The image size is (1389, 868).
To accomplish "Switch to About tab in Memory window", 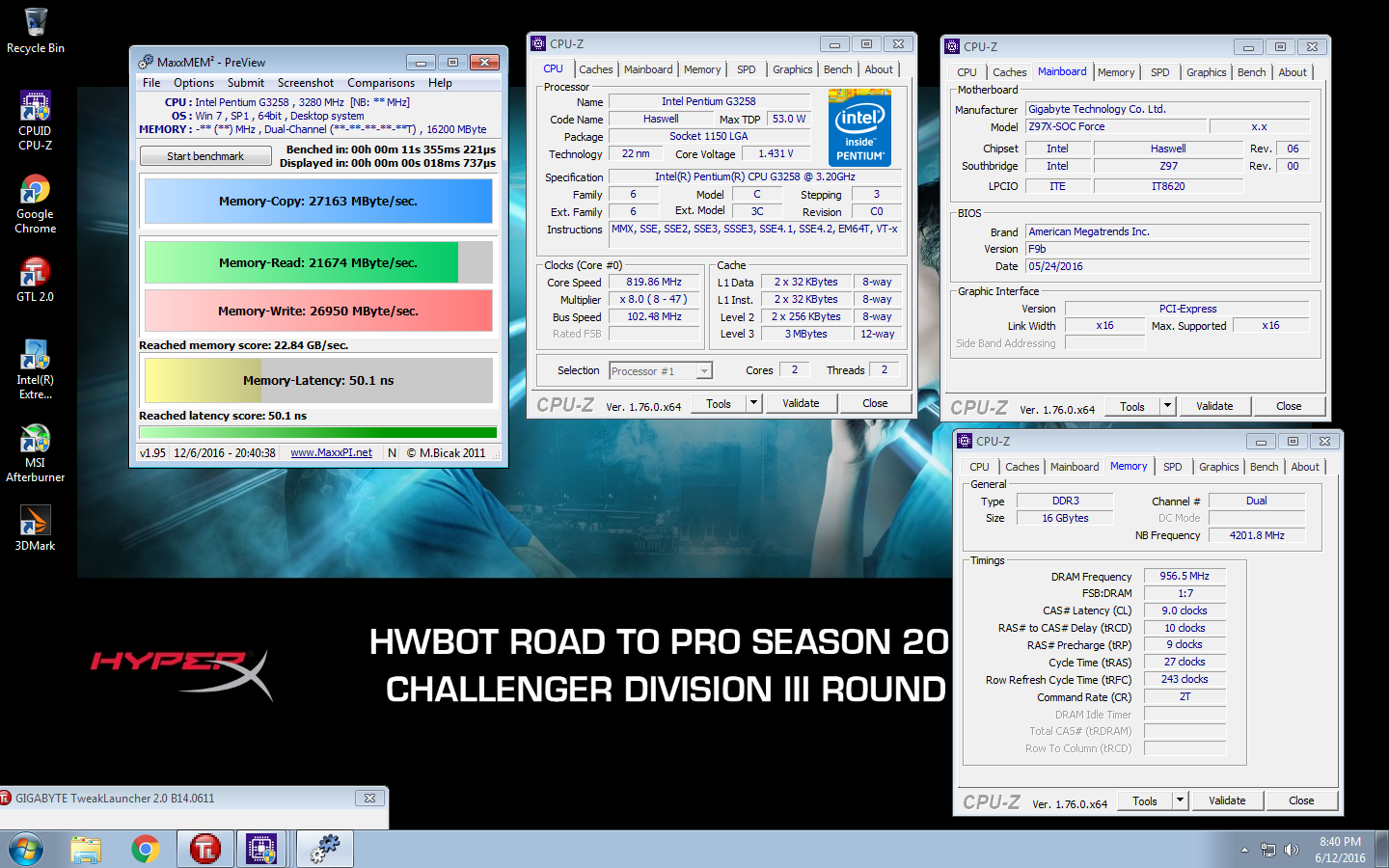I will tap(1305, 467).
